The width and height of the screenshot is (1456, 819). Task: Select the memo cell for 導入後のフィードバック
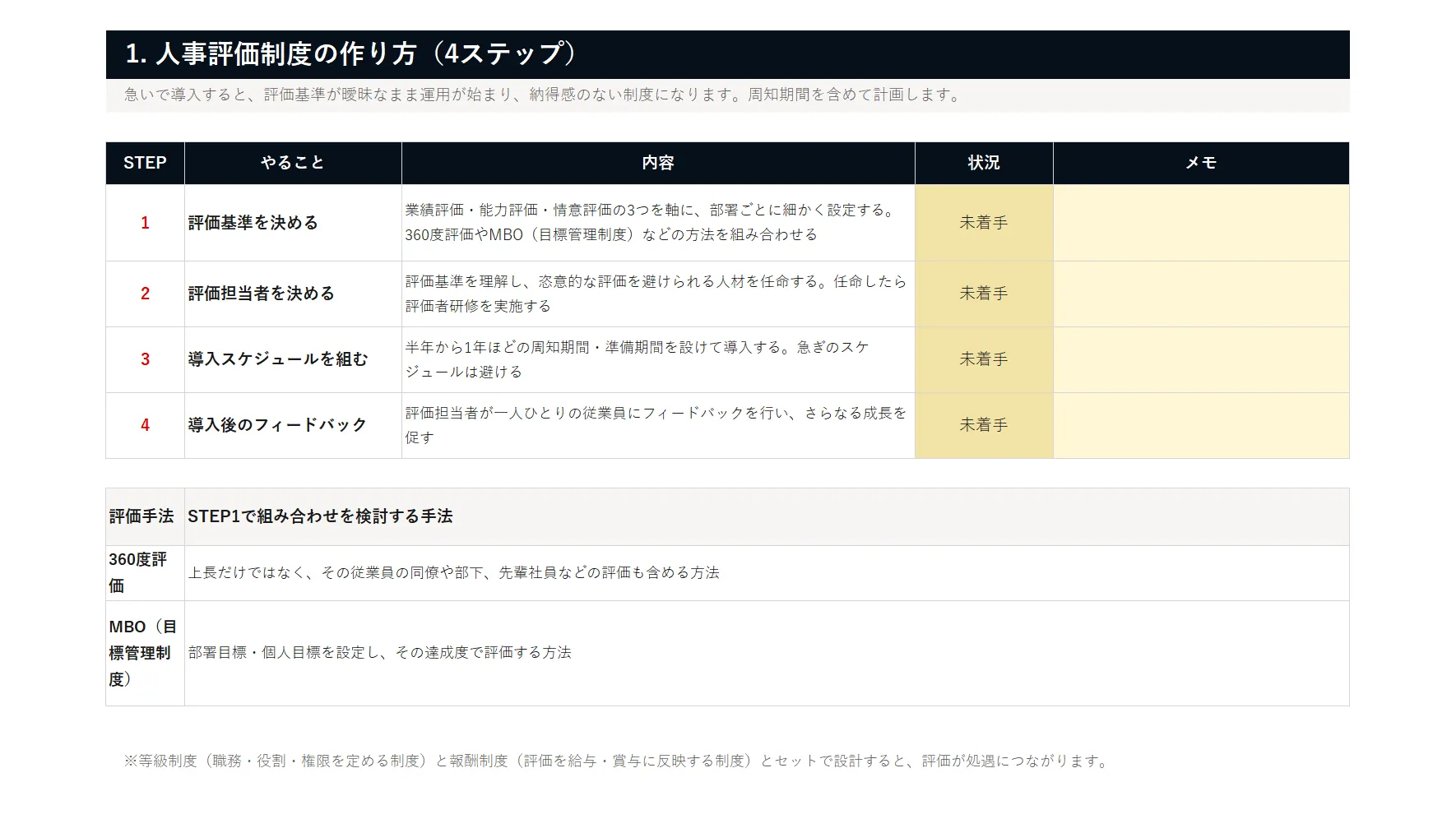(1201, 425)
